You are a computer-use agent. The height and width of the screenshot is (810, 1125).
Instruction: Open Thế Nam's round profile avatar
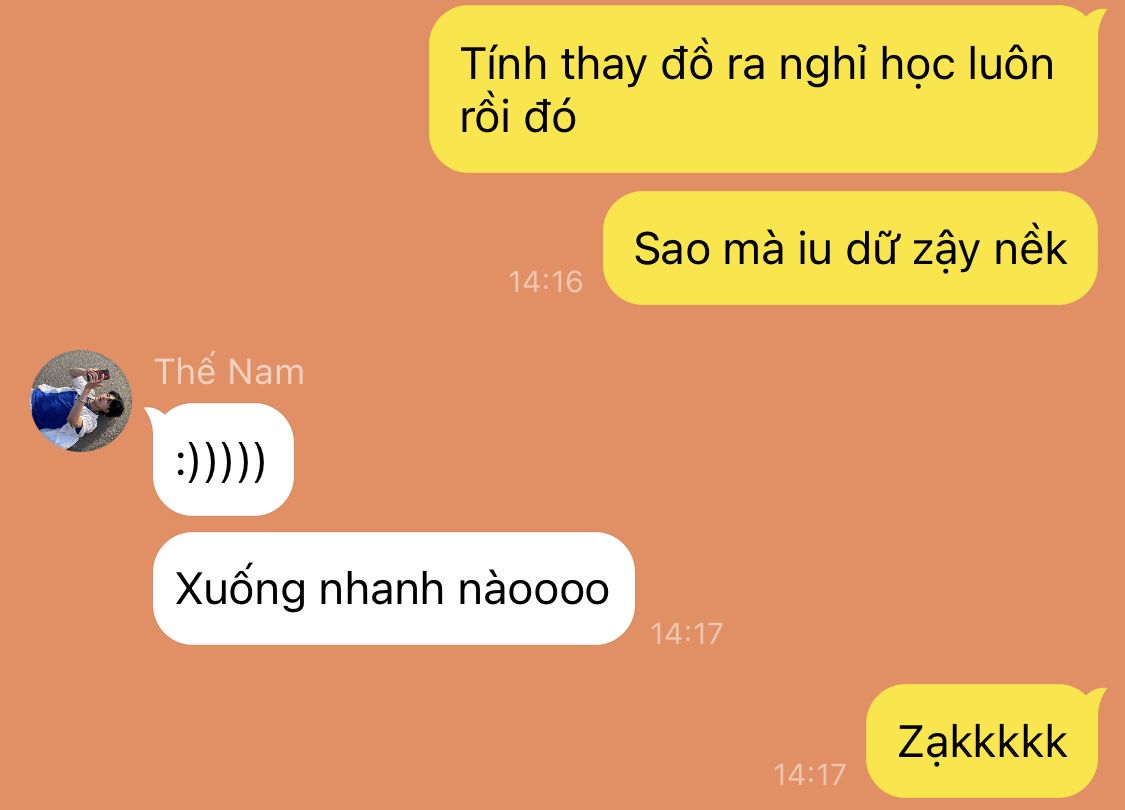[x=81, y=400]
